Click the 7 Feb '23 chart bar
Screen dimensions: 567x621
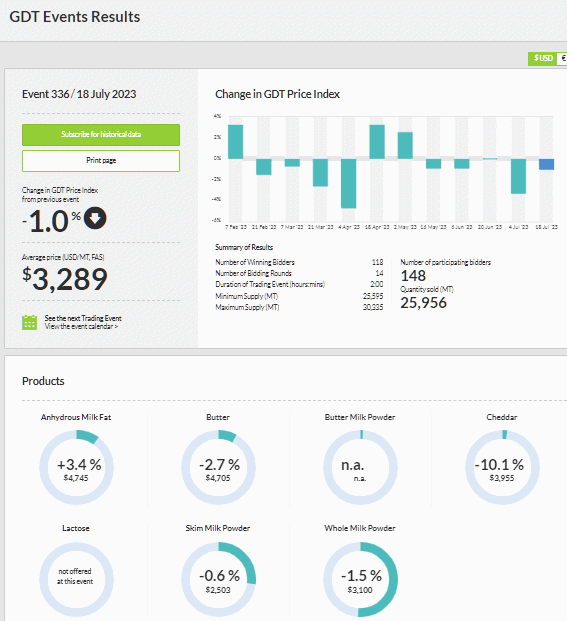coord(236,142)
